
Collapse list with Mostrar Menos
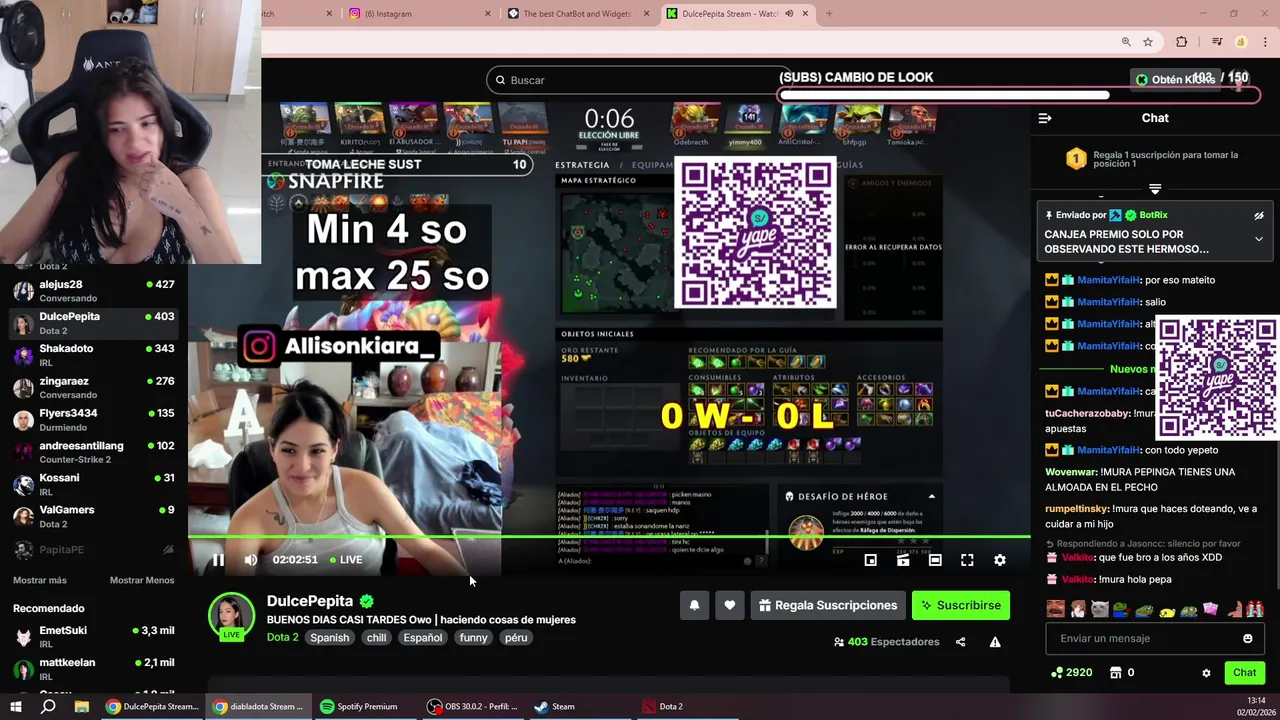point(142,580)
